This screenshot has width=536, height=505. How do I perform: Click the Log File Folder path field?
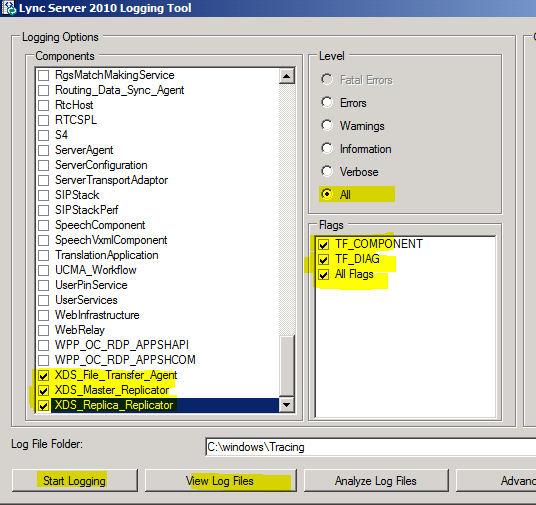coord(370,447)
